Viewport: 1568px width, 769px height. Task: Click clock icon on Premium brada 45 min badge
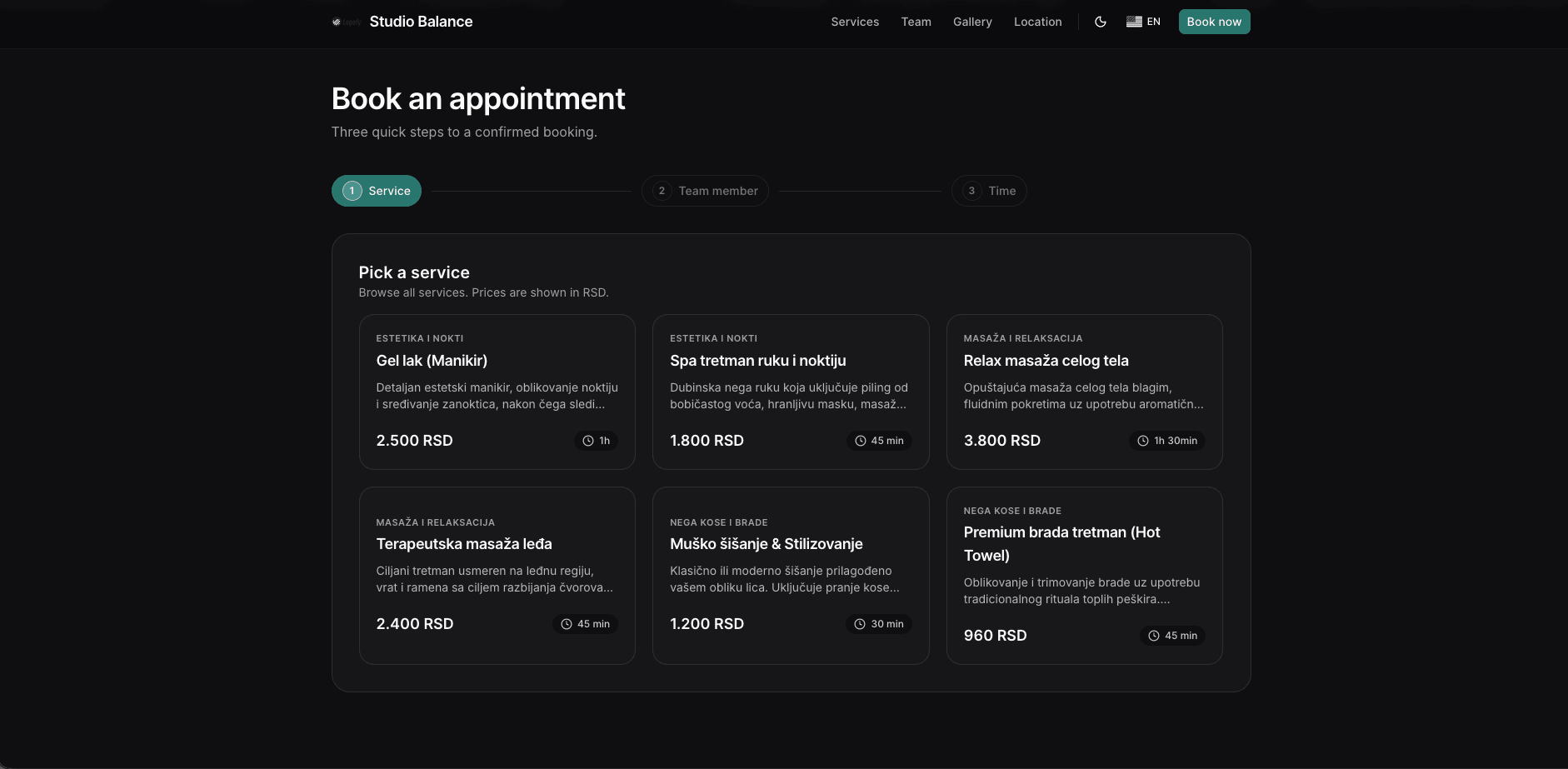click(x=1154, y=636)
